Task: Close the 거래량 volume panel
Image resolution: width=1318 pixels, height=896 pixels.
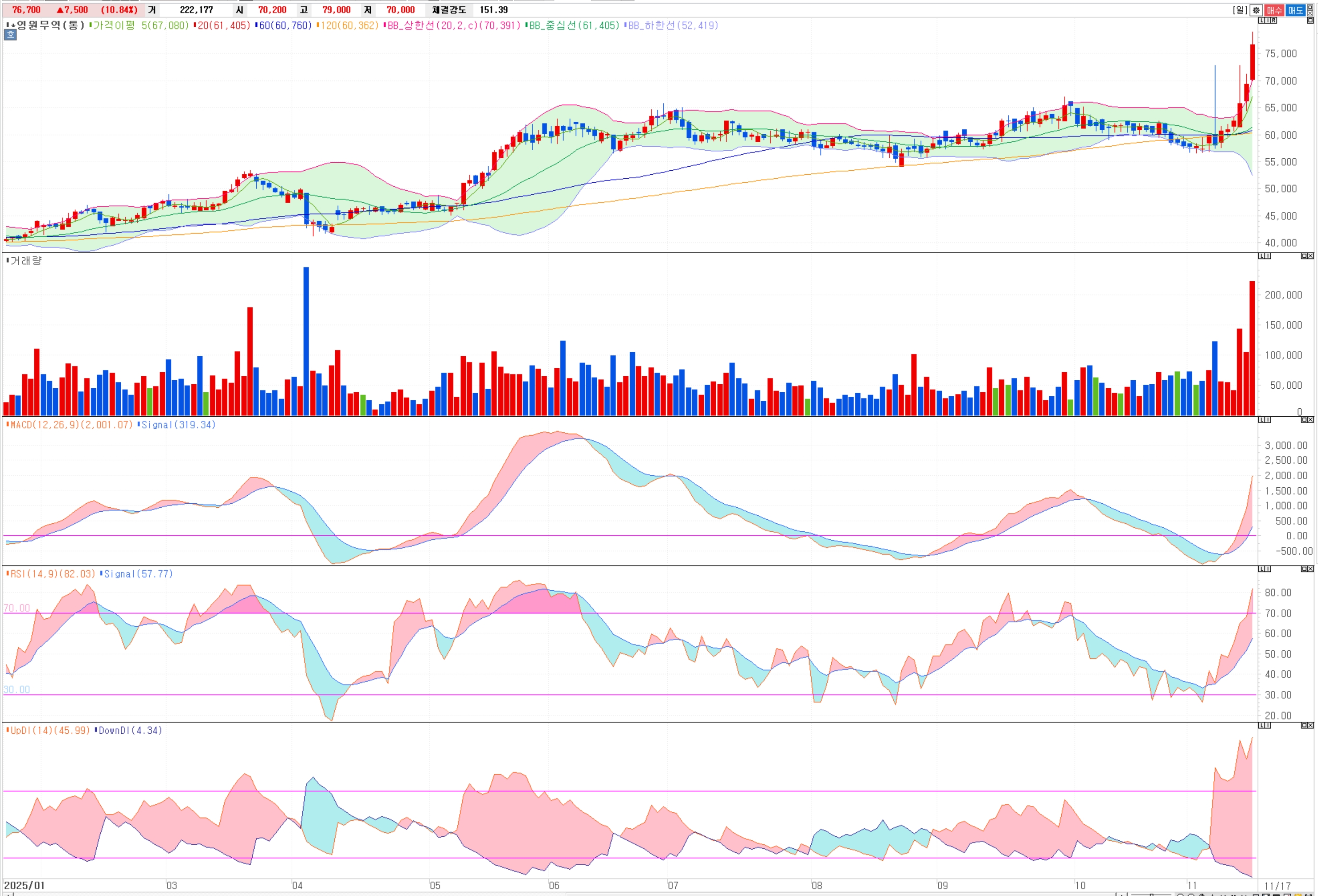Action: (x=1310, y=256)
